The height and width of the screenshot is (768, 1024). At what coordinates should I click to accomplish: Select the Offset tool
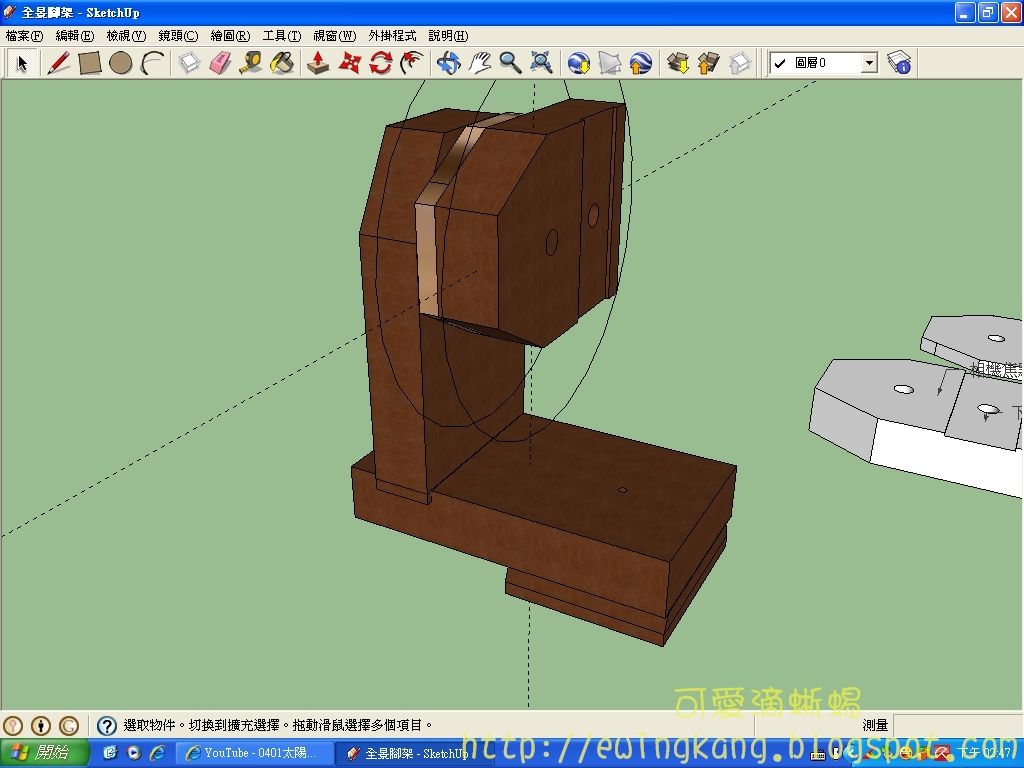[x=411, y=63]
